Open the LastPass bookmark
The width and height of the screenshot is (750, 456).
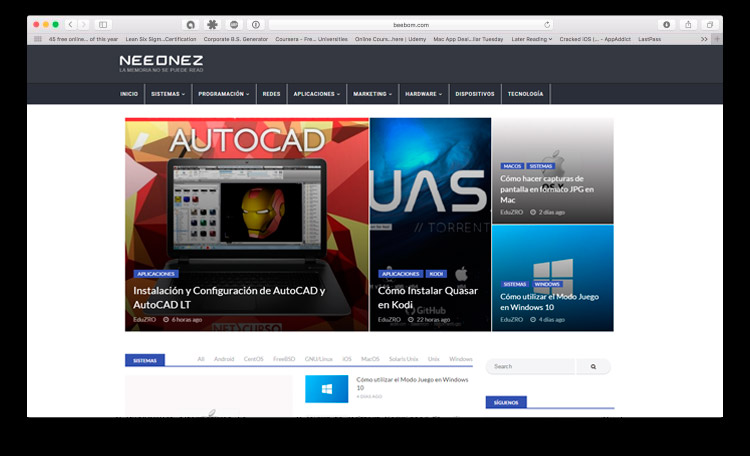tap(650, 39)
